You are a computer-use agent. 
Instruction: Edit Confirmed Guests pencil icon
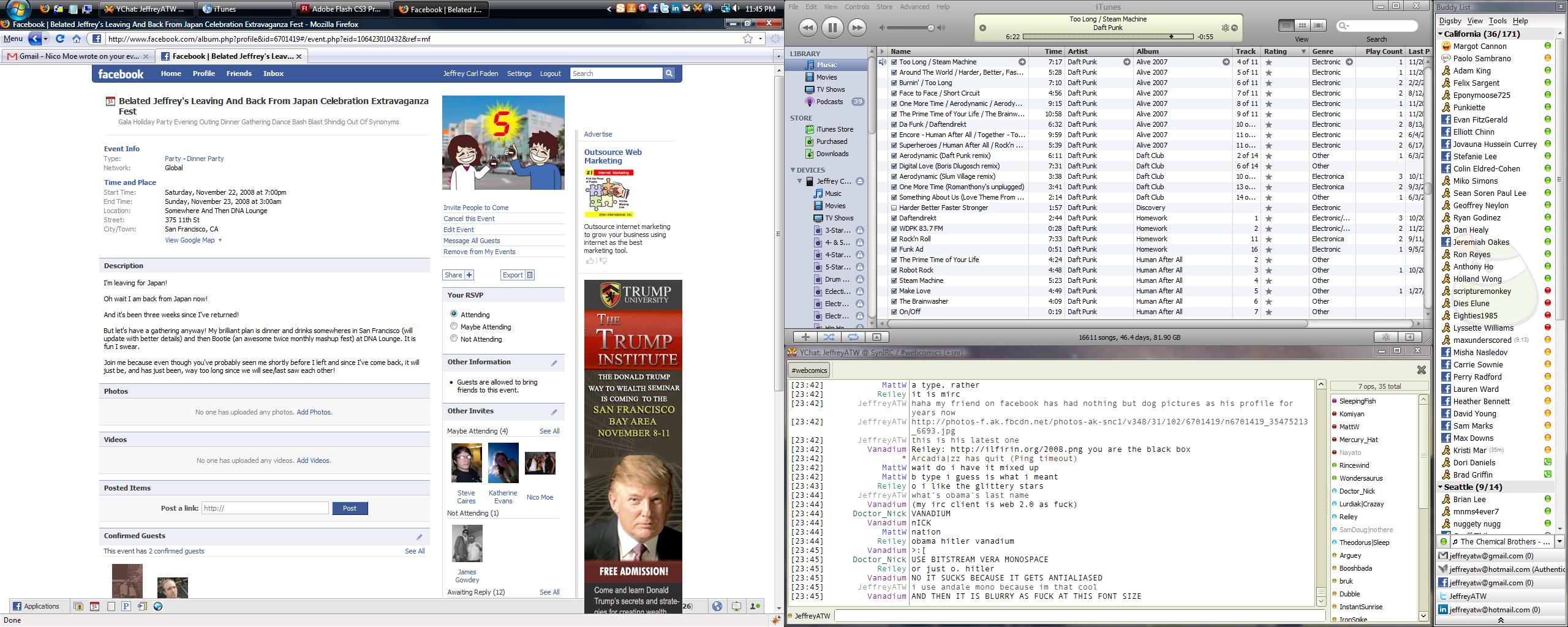(x=420, y=536)
